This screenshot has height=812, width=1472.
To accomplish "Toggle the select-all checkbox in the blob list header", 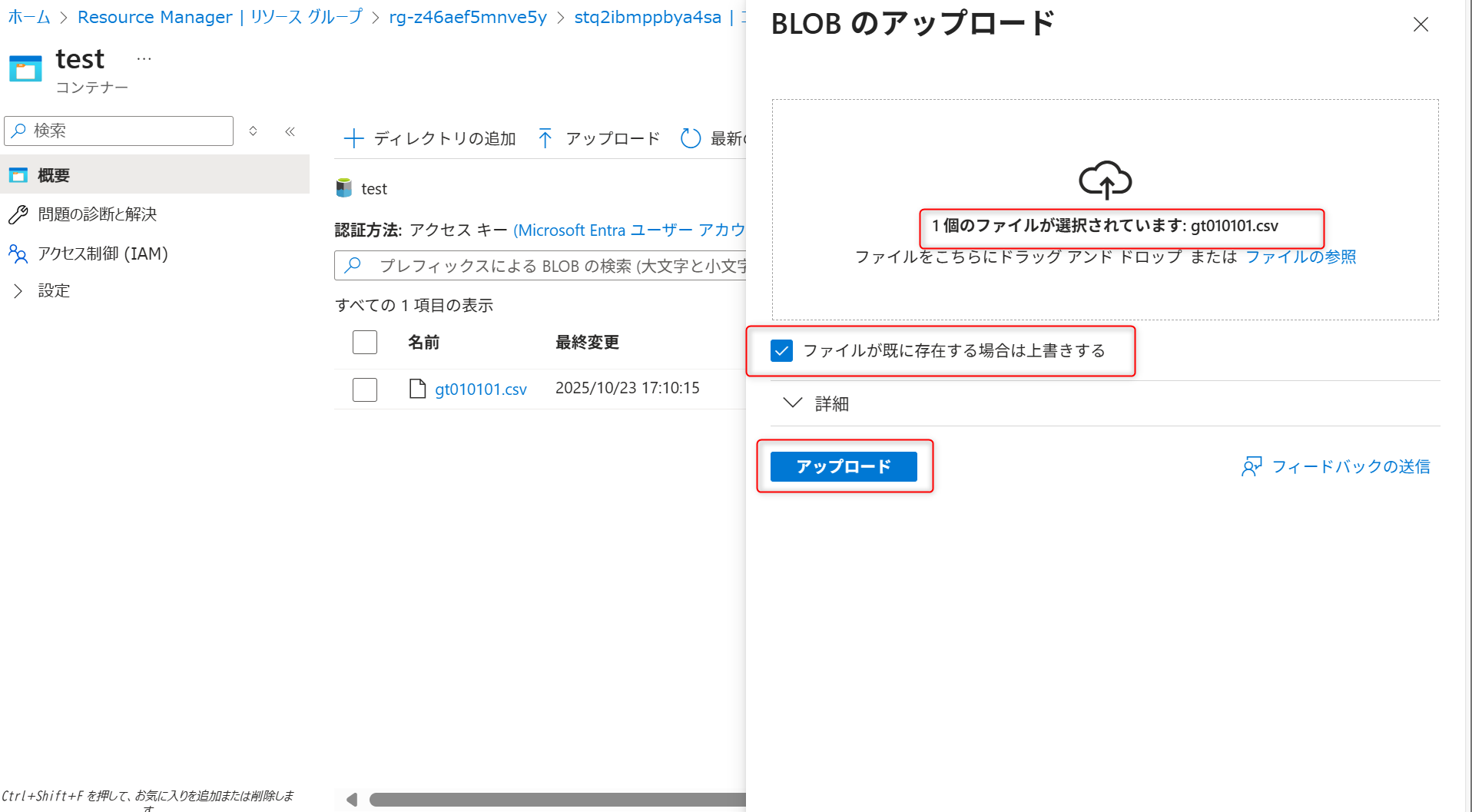I will coord(364,342).
